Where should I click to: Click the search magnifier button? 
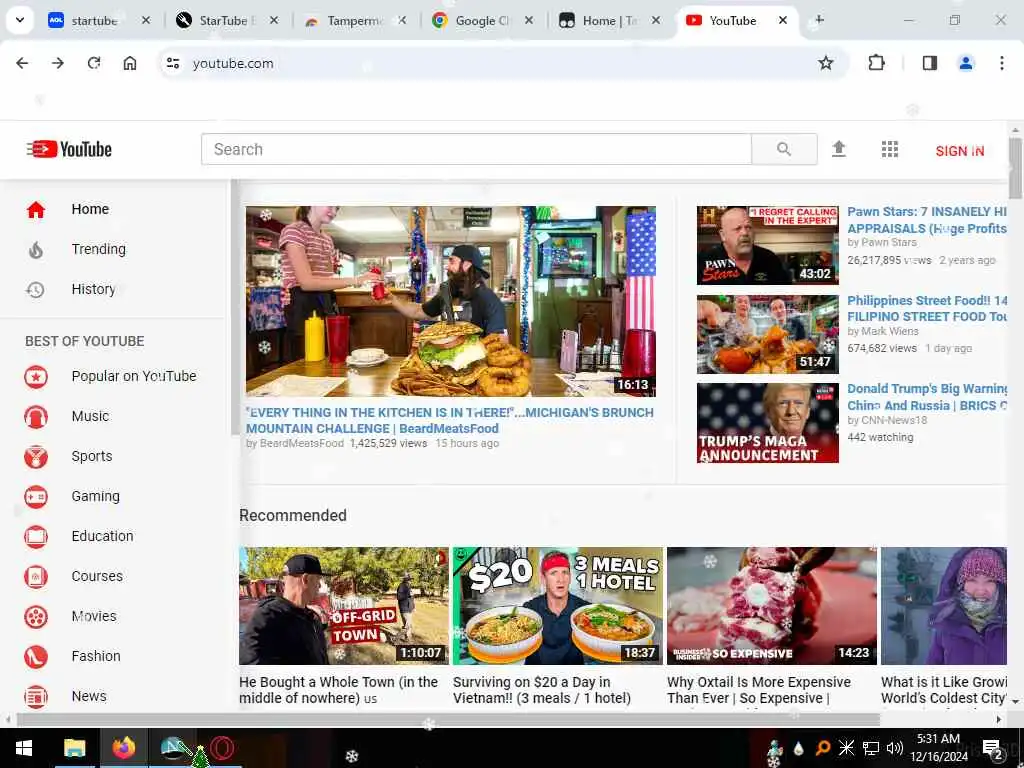[784, 150]
